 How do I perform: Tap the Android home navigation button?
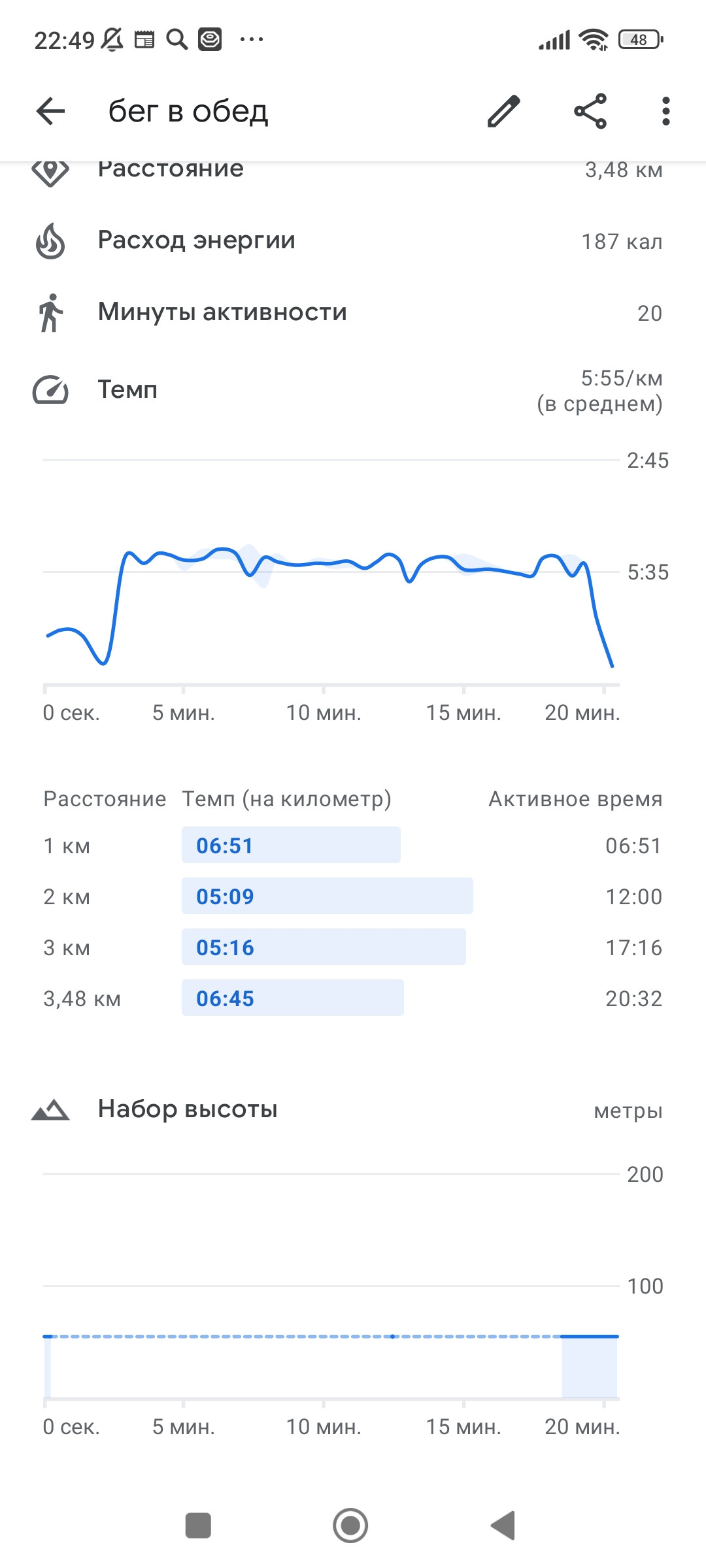tap(350, 1526)
